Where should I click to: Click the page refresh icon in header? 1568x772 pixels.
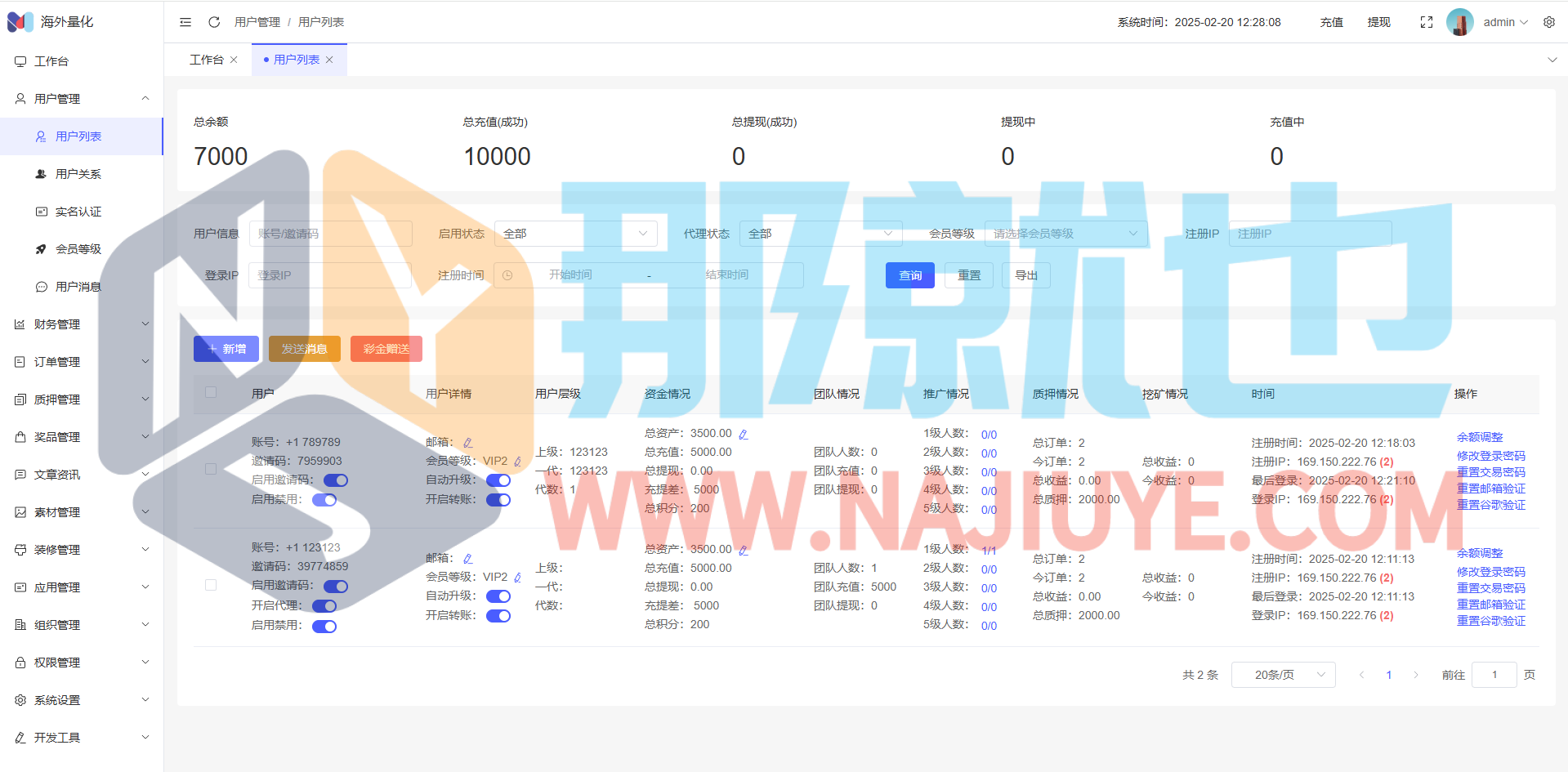click(x=214, y=22)
